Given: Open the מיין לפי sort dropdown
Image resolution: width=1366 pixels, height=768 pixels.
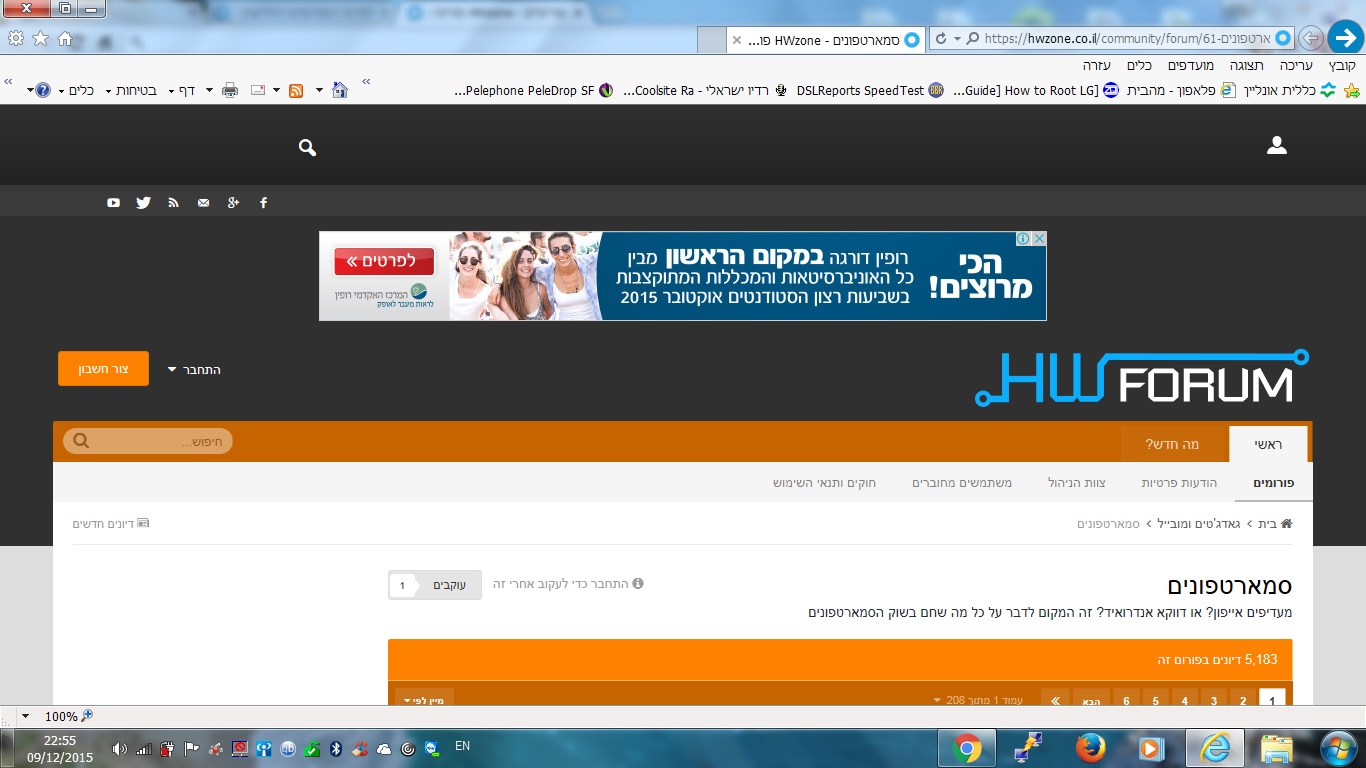Looking at the screenshot, I should 424,700.
